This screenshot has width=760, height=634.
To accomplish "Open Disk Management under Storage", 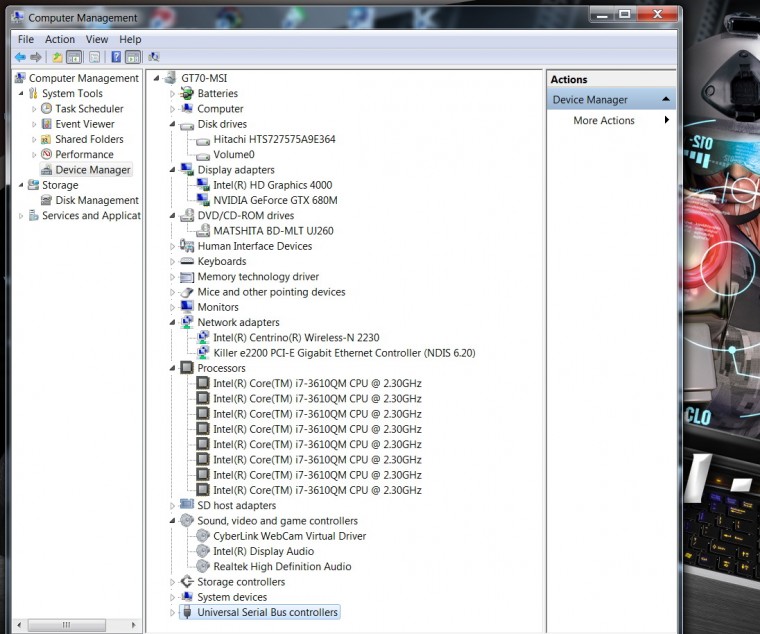I will tap(97, 200).
